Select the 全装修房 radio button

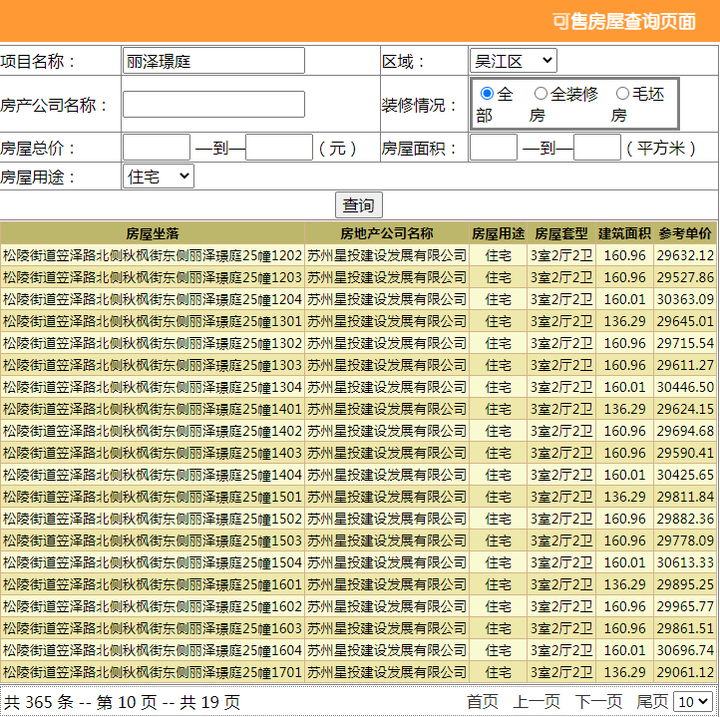[x=540, y=94]
